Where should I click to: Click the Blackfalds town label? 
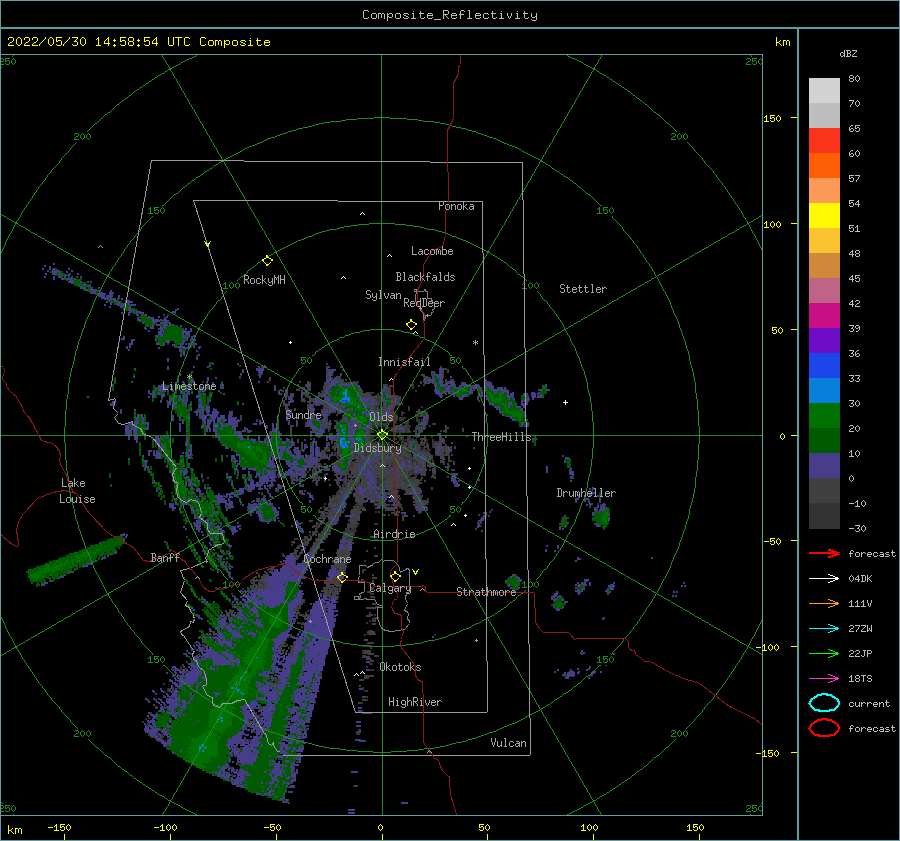tap(425, 277)
